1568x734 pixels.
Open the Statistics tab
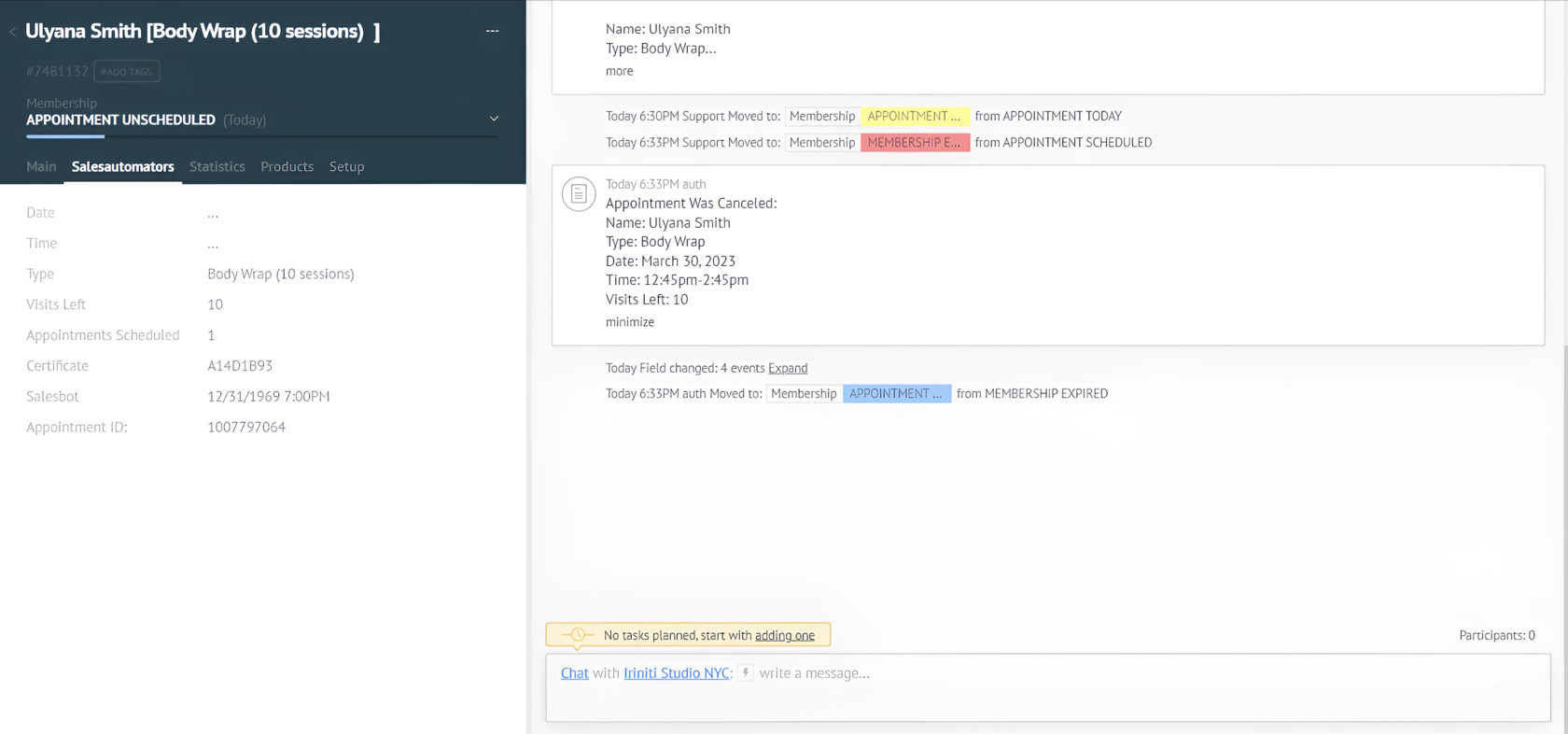[x=217, y=166]
